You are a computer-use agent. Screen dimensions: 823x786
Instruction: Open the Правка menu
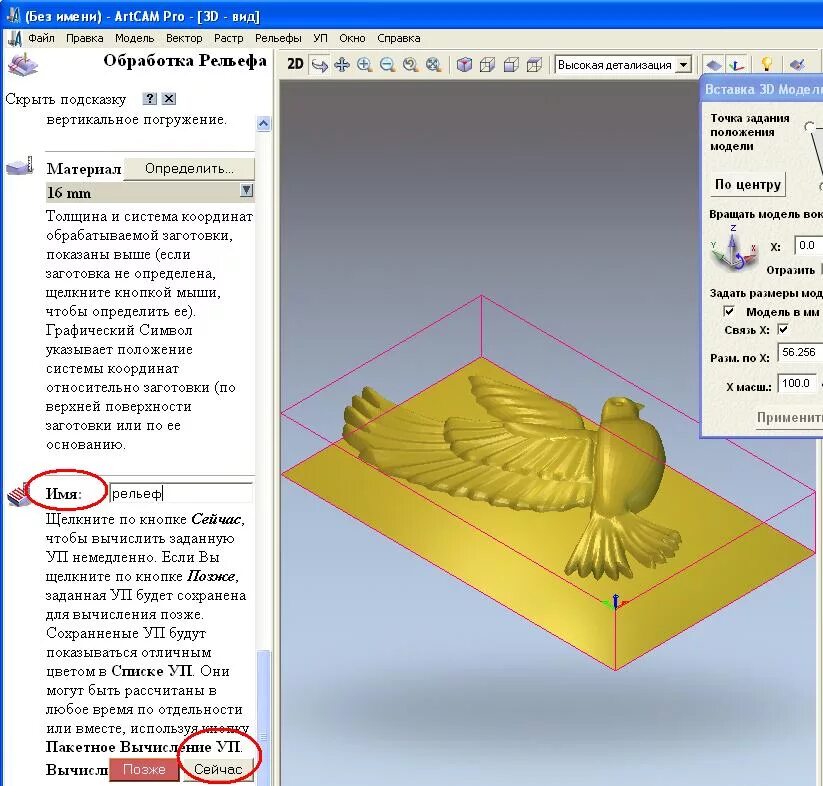click(x=85, y=38)
